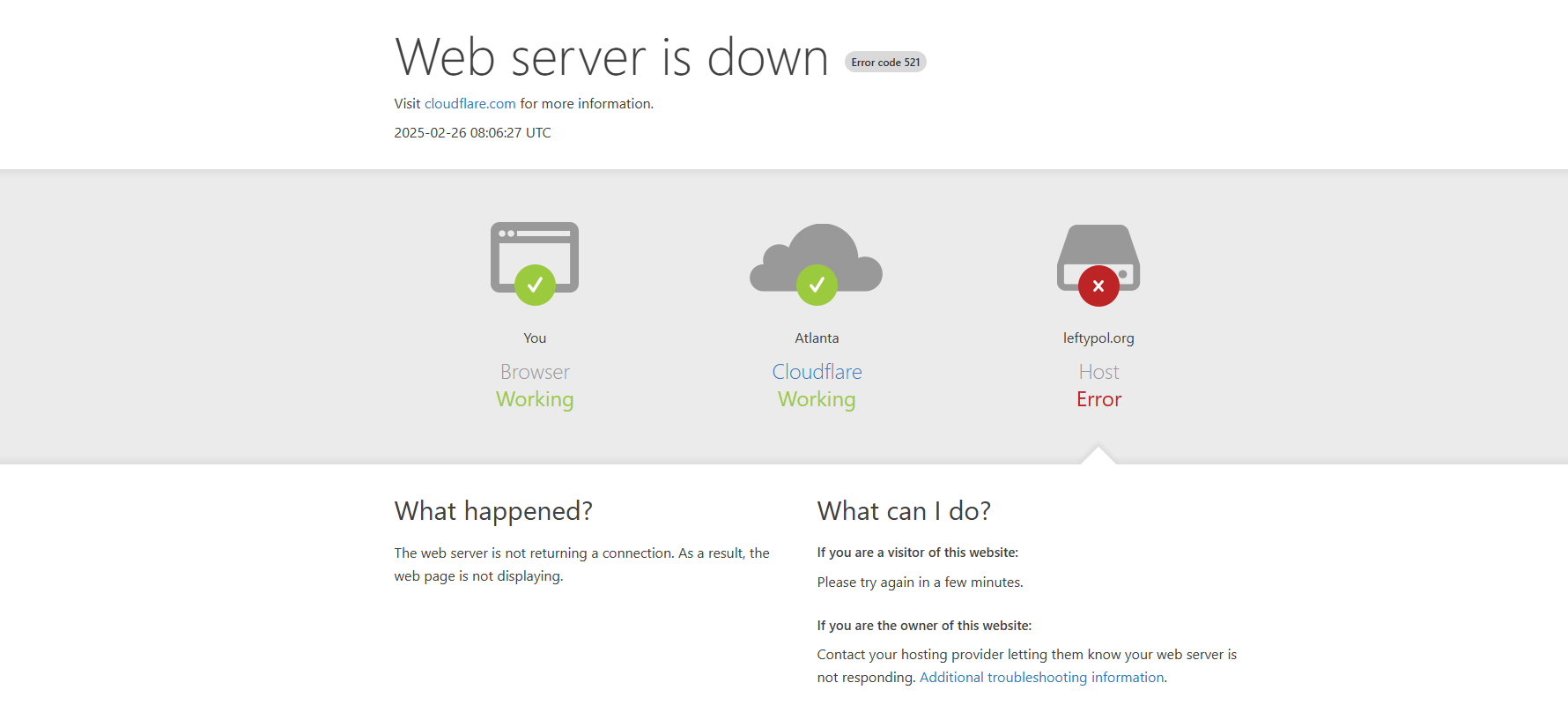
Task: Click the "Host" label
Action: tap(1098, 372)
